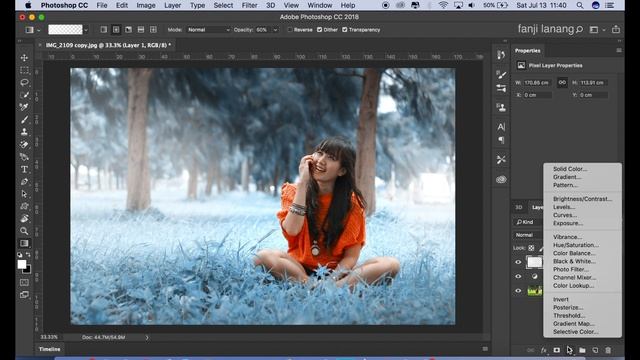Select the Gradient tool in toolbox
This screenshot has width=640, height=360.
point(24,243)
